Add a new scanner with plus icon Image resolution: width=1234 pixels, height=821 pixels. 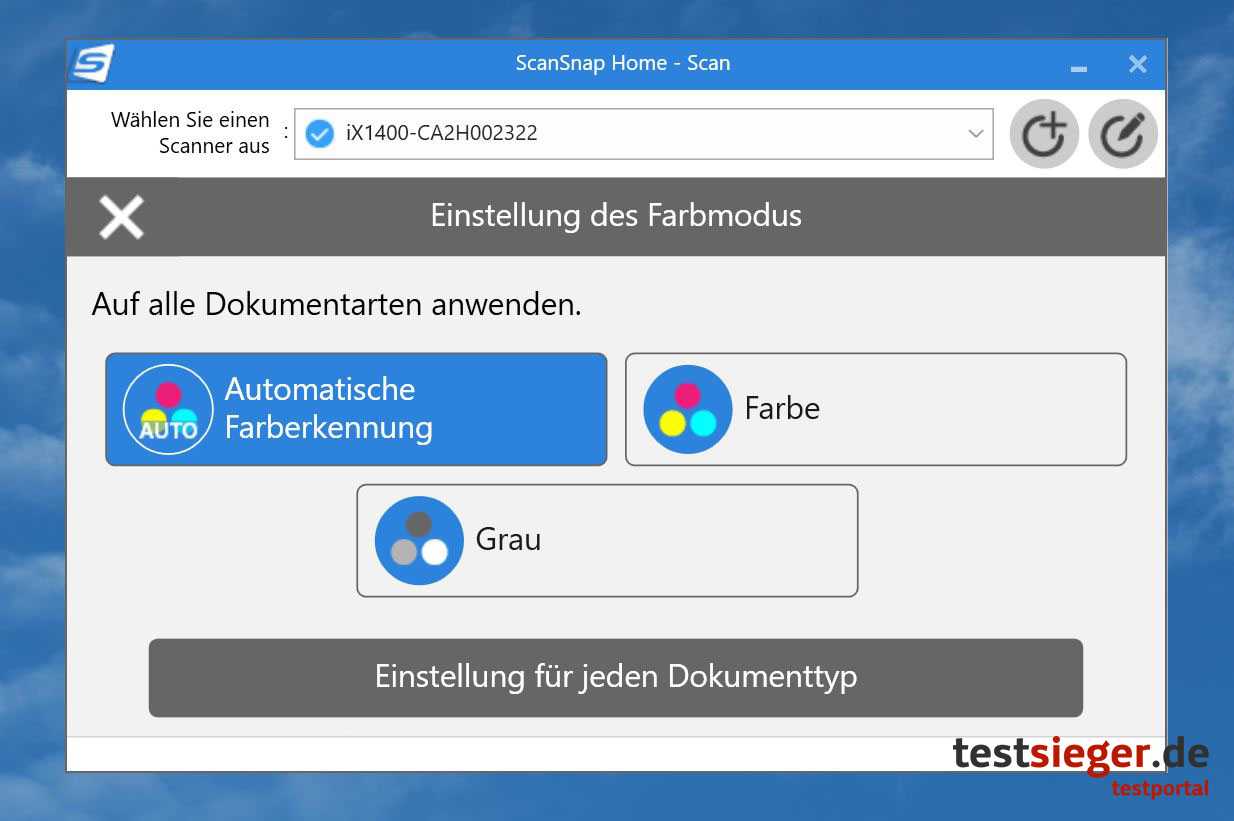coord(1043,134)
